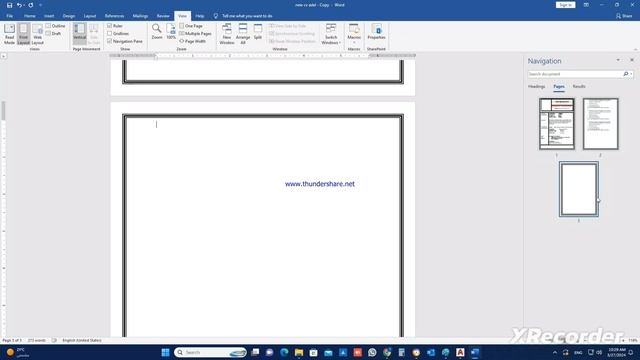Screen dimensions: 640x360
Task: Show One Page zoom
Action: [x=191, y=26]
